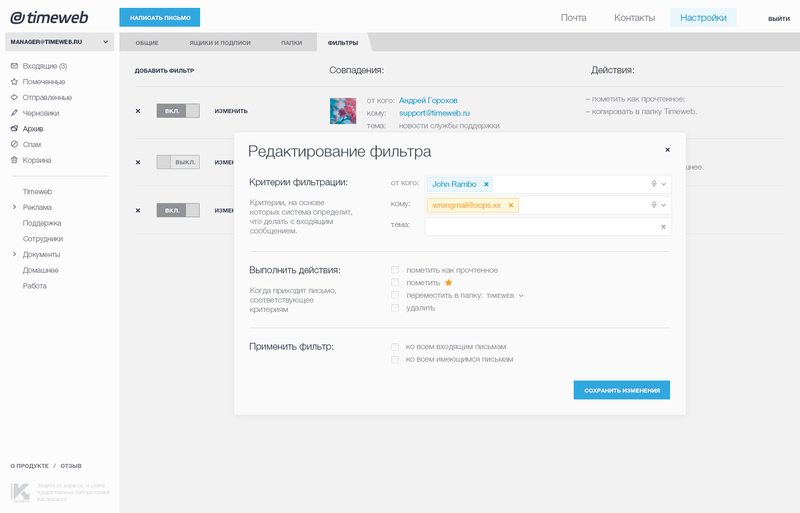Screen dimensions: 800x513
Task: Open dropdown arrow in 'от кого' field
Action: (x=664, y=184)
